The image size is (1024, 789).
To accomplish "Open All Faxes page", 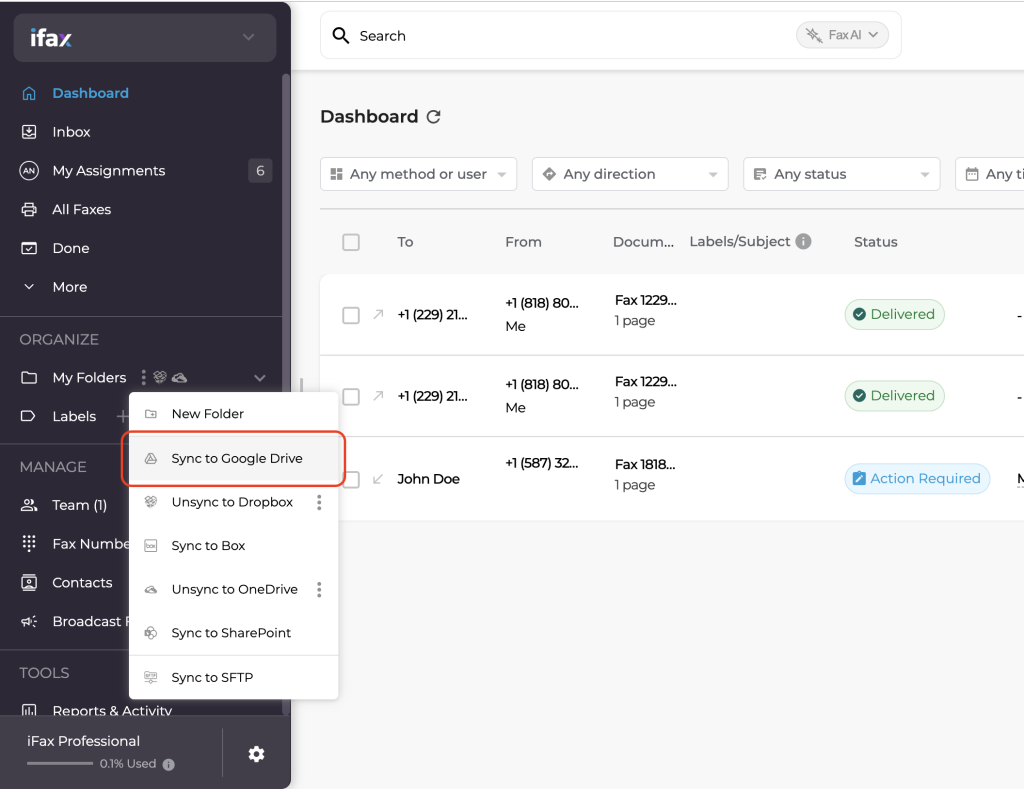I will pyautogui.click(x=82, y=210).
